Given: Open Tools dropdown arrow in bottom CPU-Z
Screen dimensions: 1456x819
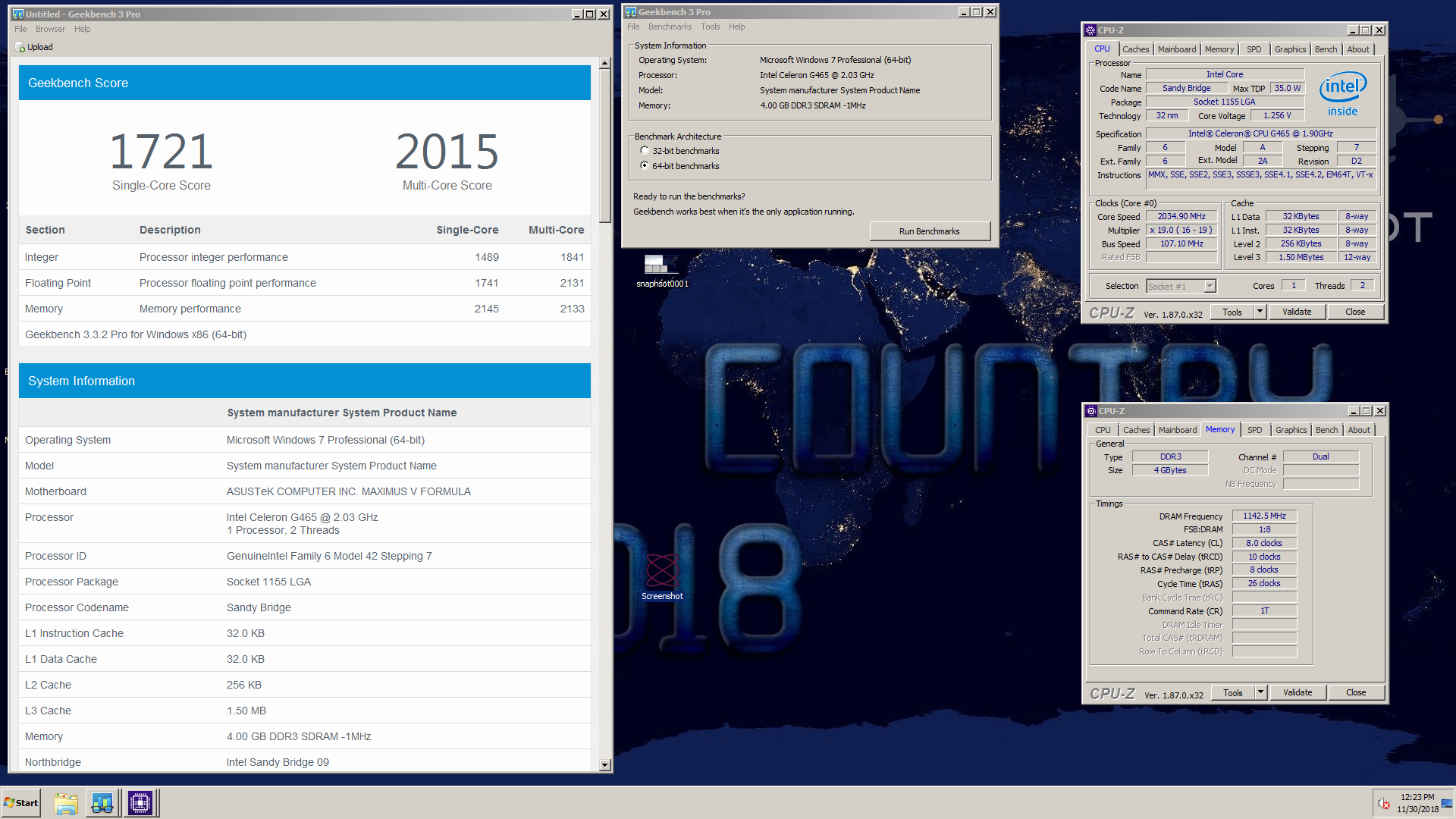Looking at the screenshot, I should [1260, 692].
